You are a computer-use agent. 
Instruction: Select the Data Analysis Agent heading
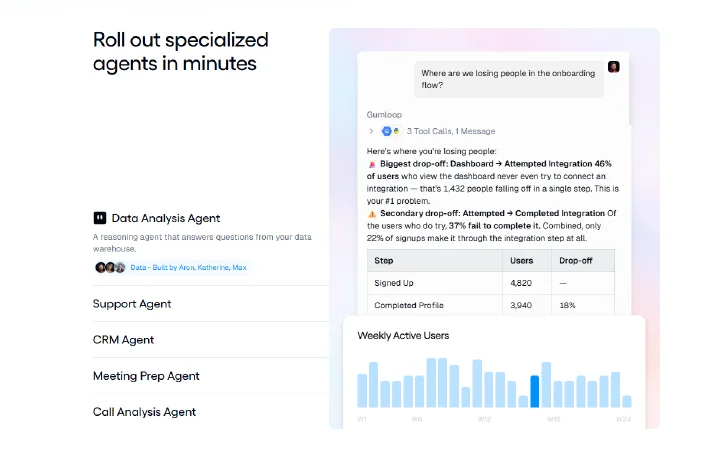(166, 218)
